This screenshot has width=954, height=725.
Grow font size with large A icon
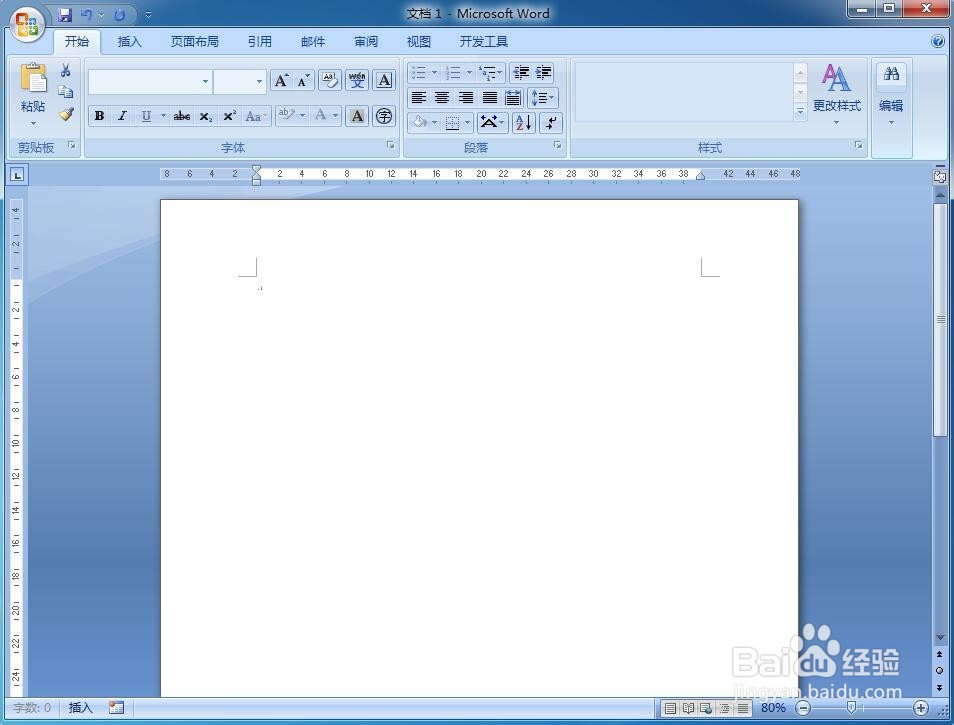(281, 80)
